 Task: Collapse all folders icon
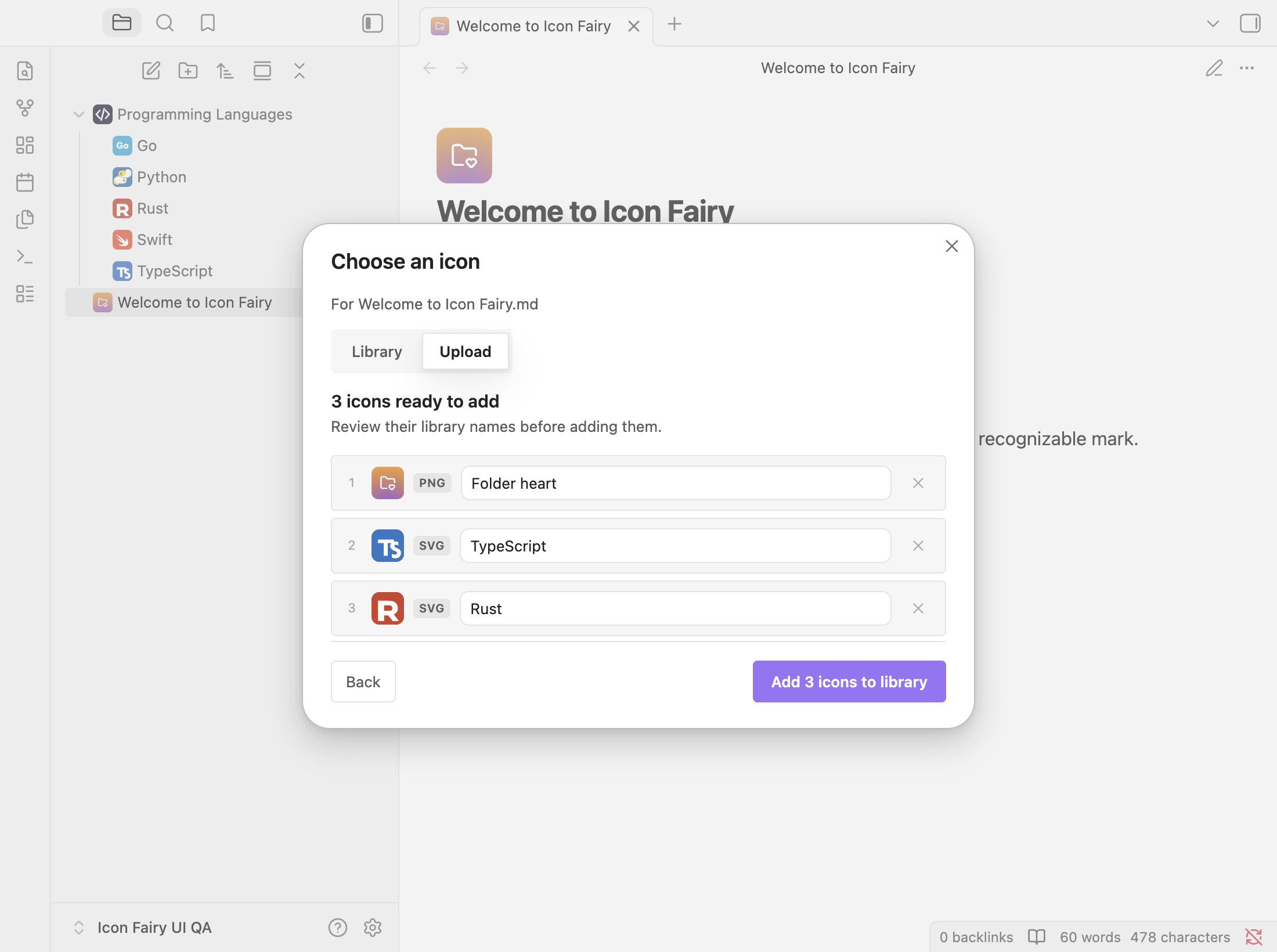[x=300, y=71]
